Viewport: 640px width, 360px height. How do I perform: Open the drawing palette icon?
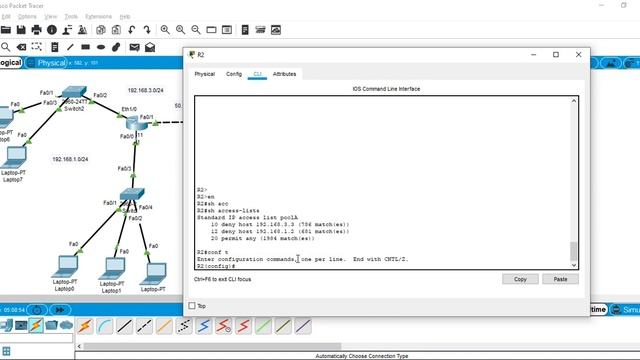(211, 30)
